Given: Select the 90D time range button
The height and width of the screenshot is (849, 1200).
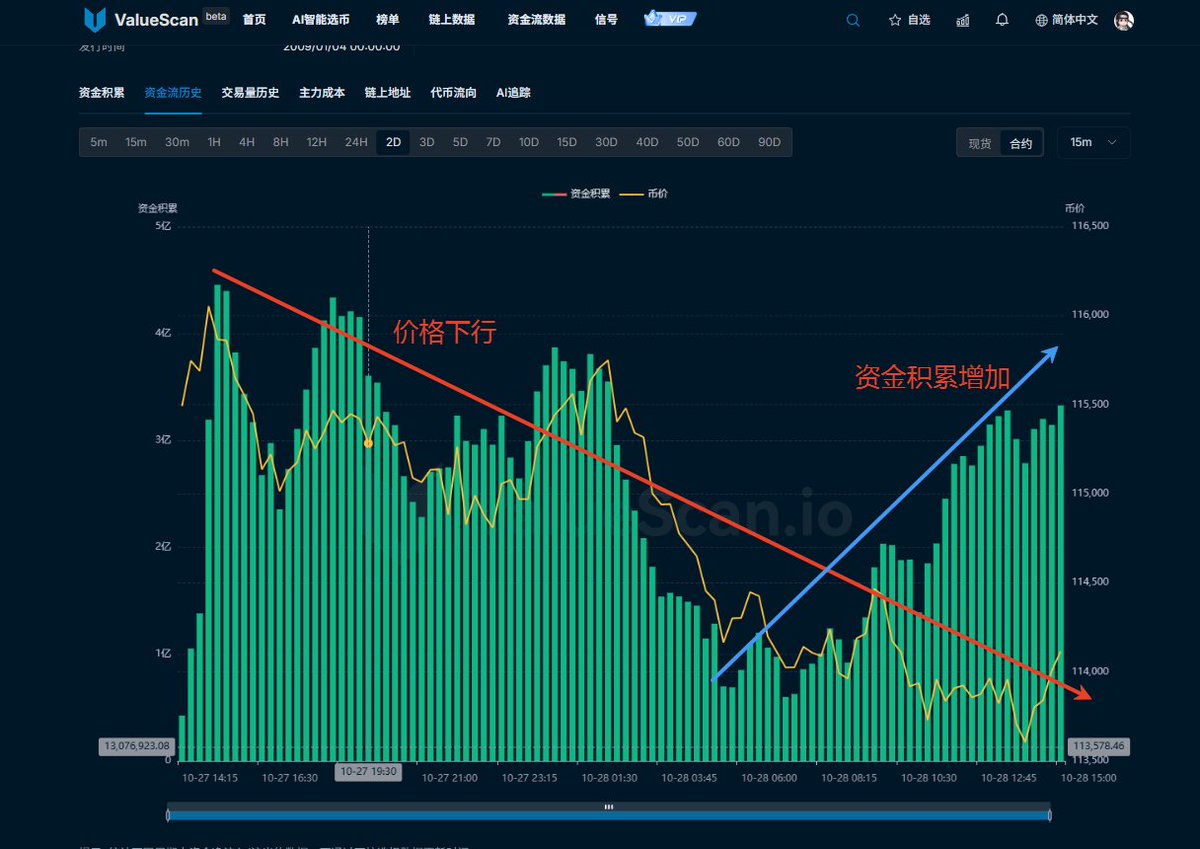Looking at the screenshot, I should 769,142.
